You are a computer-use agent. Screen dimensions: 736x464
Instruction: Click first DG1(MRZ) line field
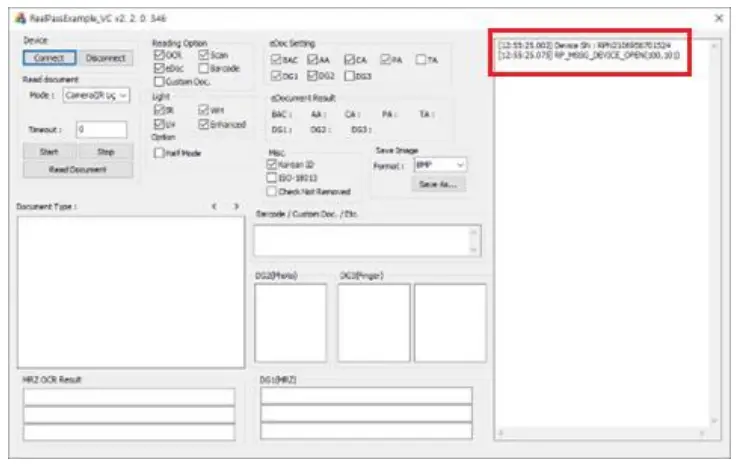(x=366, y=396)
